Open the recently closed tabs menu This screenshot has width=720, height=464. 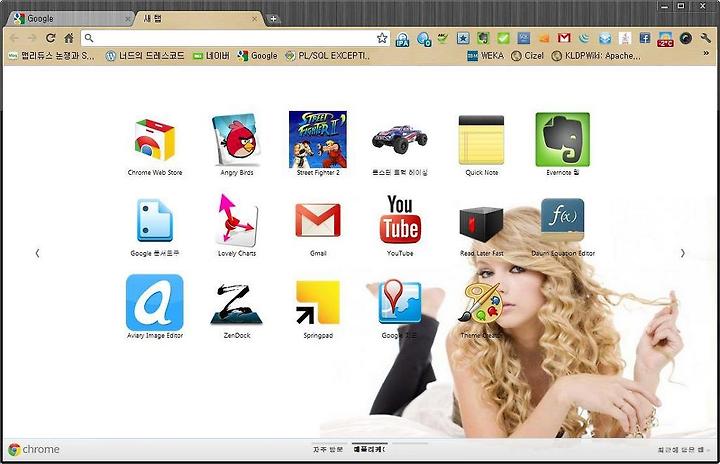click(x=683, y=449)
